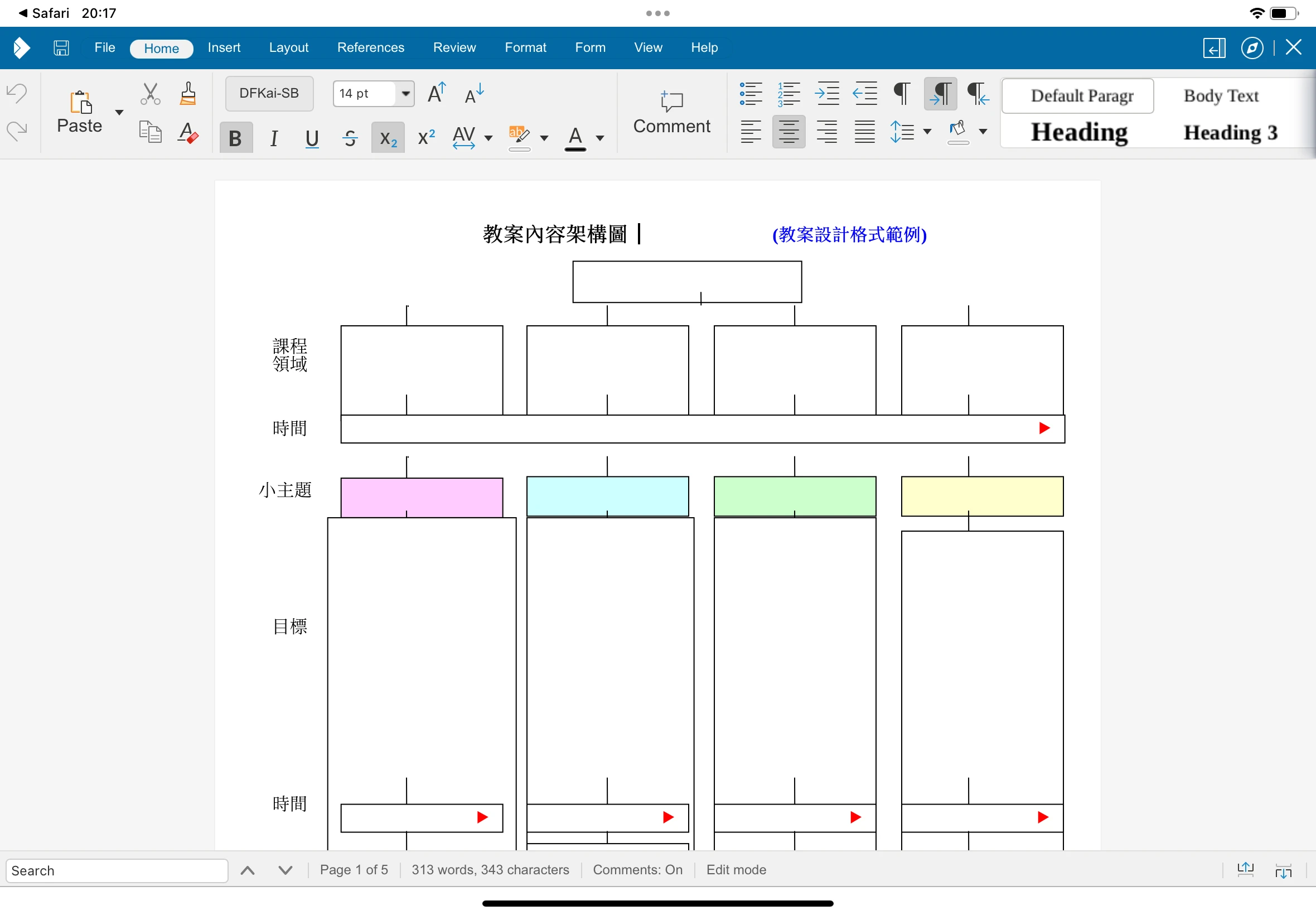Viewport: 1316px width, 915px height.
Task: Open the Insert tab
Action: click(x=224, y=47)
